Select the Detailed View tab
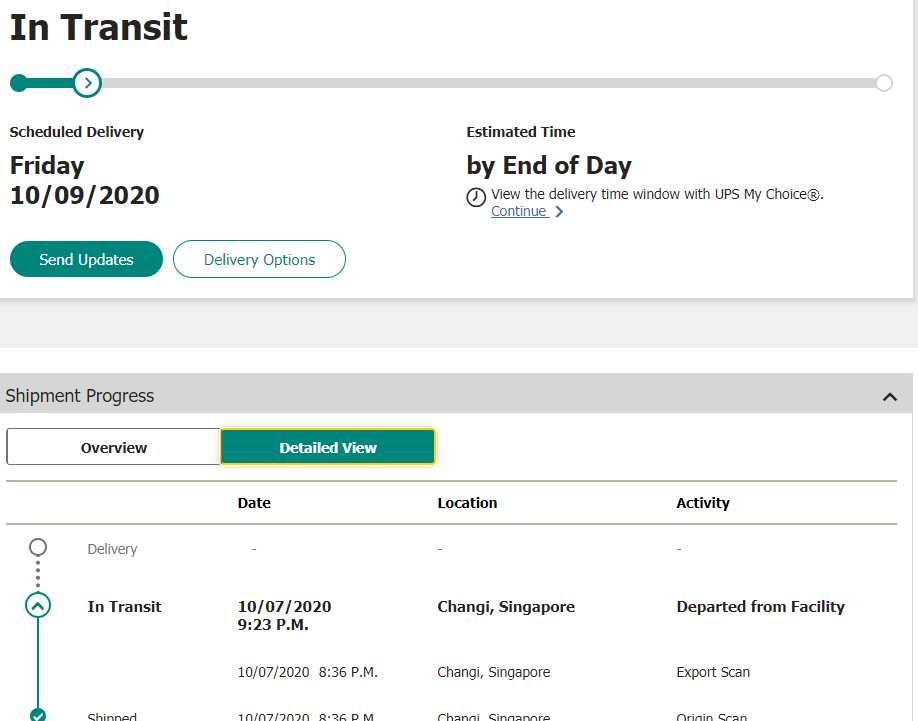 (327, 446)
